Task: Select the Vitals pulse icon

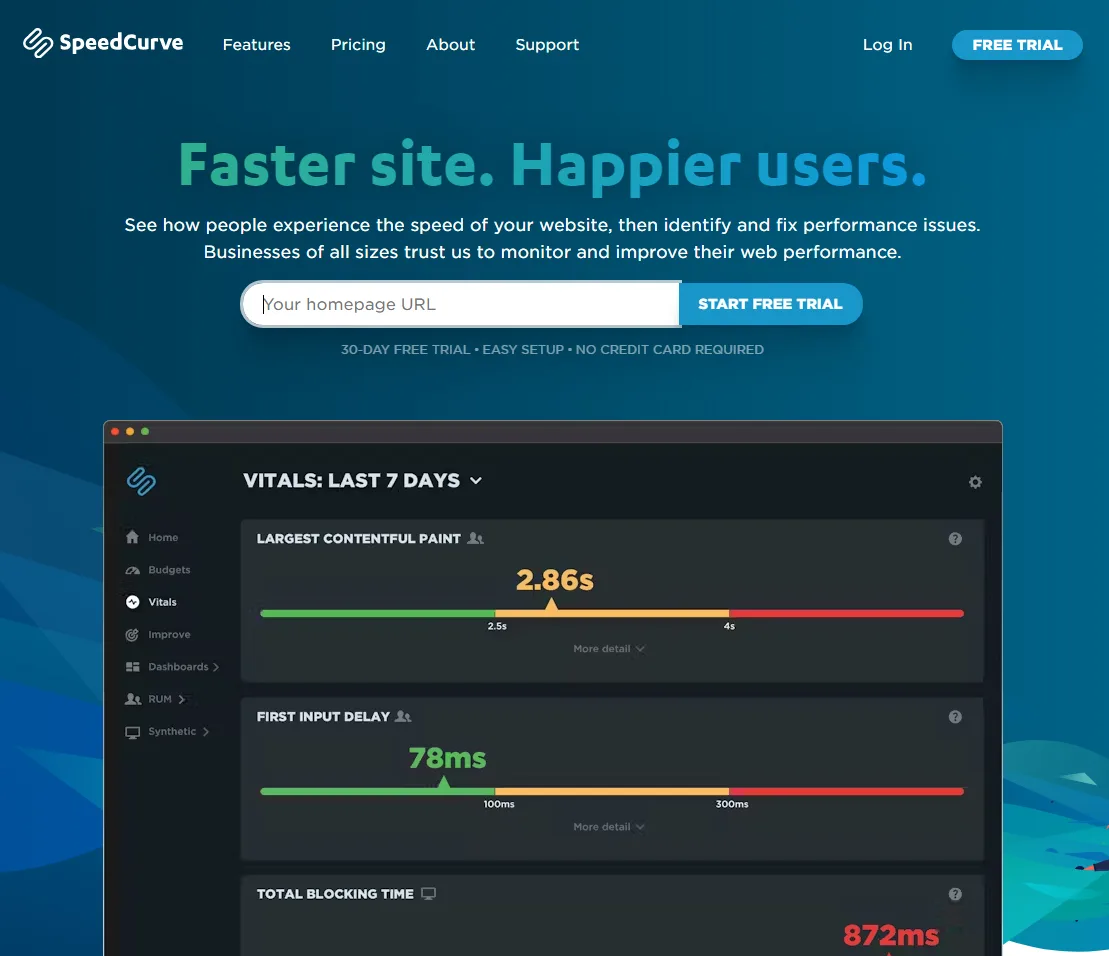Action: pos(132,602)
